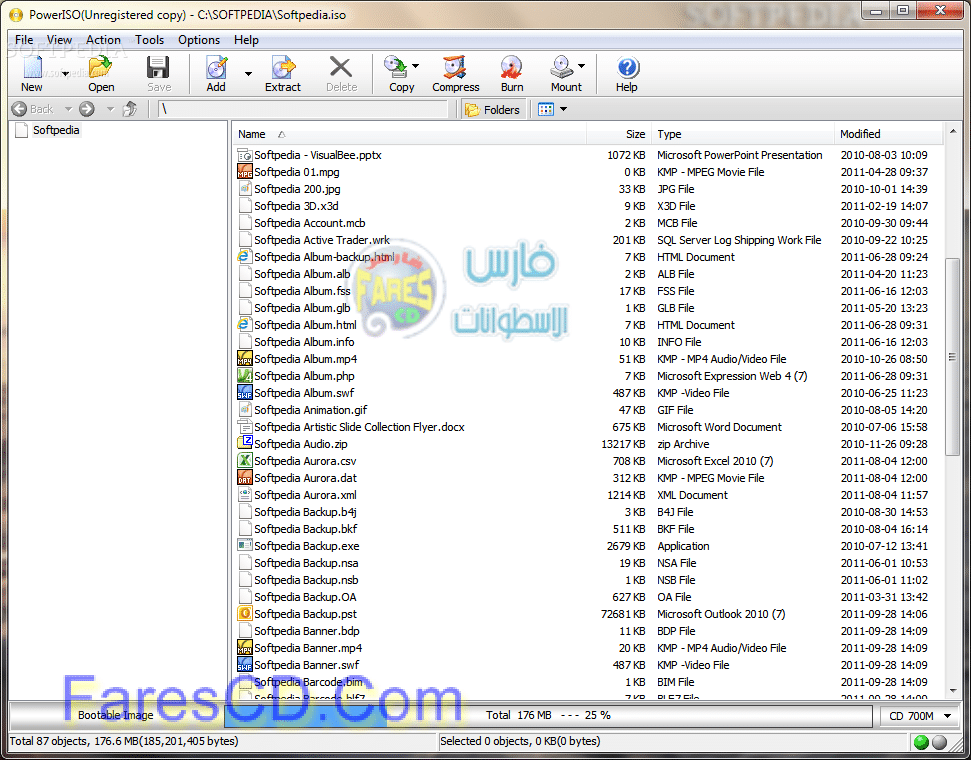Click the grey status light icon

(939, 741)
